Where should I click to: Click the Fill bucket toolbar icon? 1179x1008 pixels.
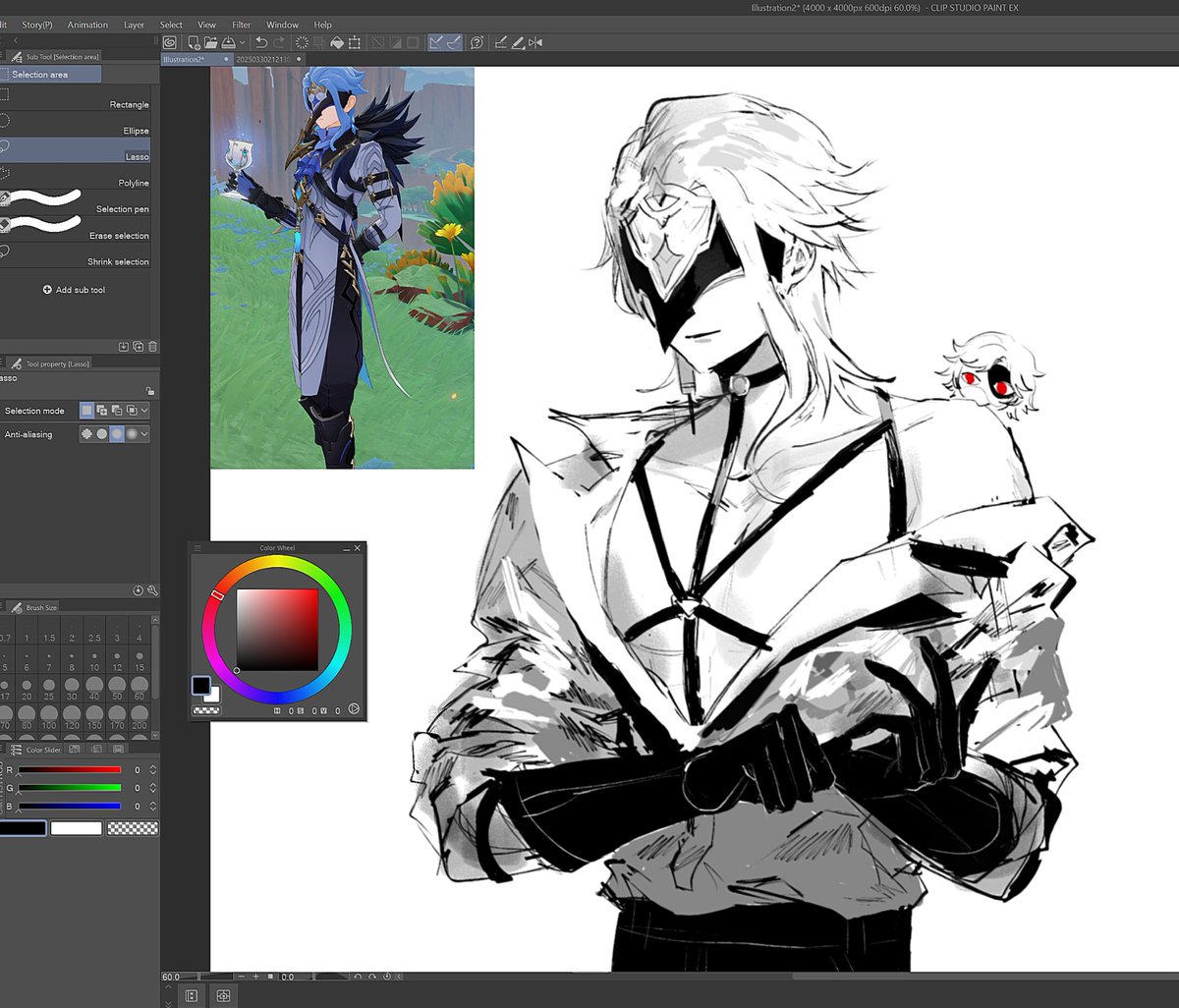click(336, 42)
